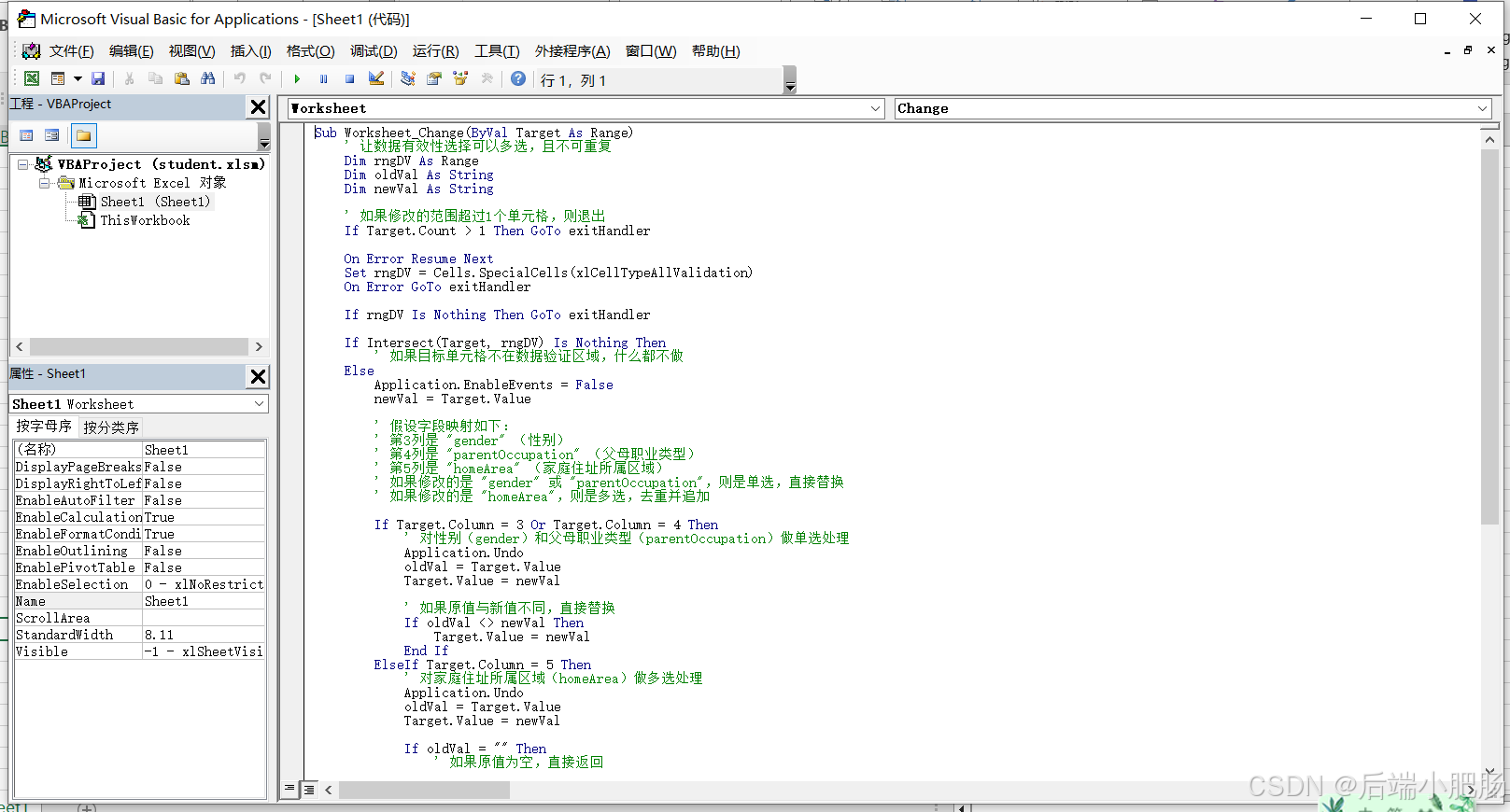
Task: Collapse the VBAProject (student.xlsm) tree node
Action: tap(22, 164)
